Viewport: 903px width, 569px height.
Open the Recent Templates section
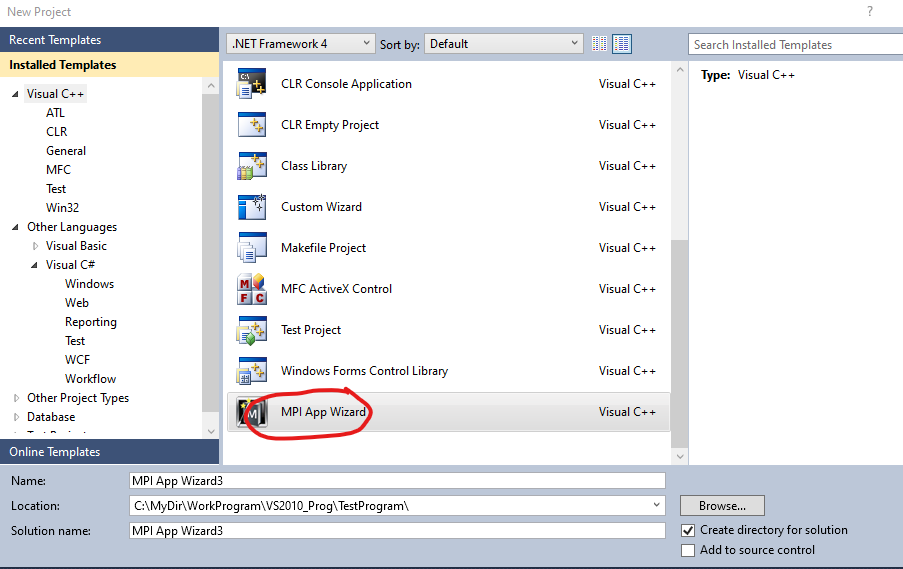pyautogui.click(x=109, y=40)
